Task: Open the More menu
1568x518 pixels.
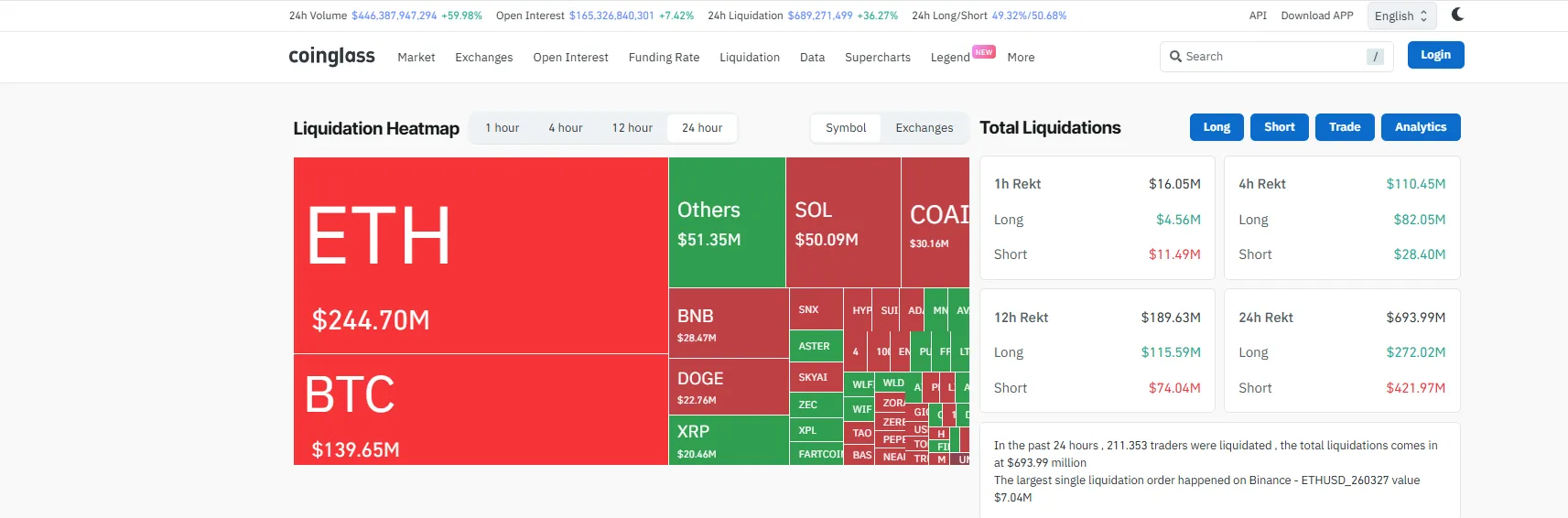Action: (x=1021, y=58)
